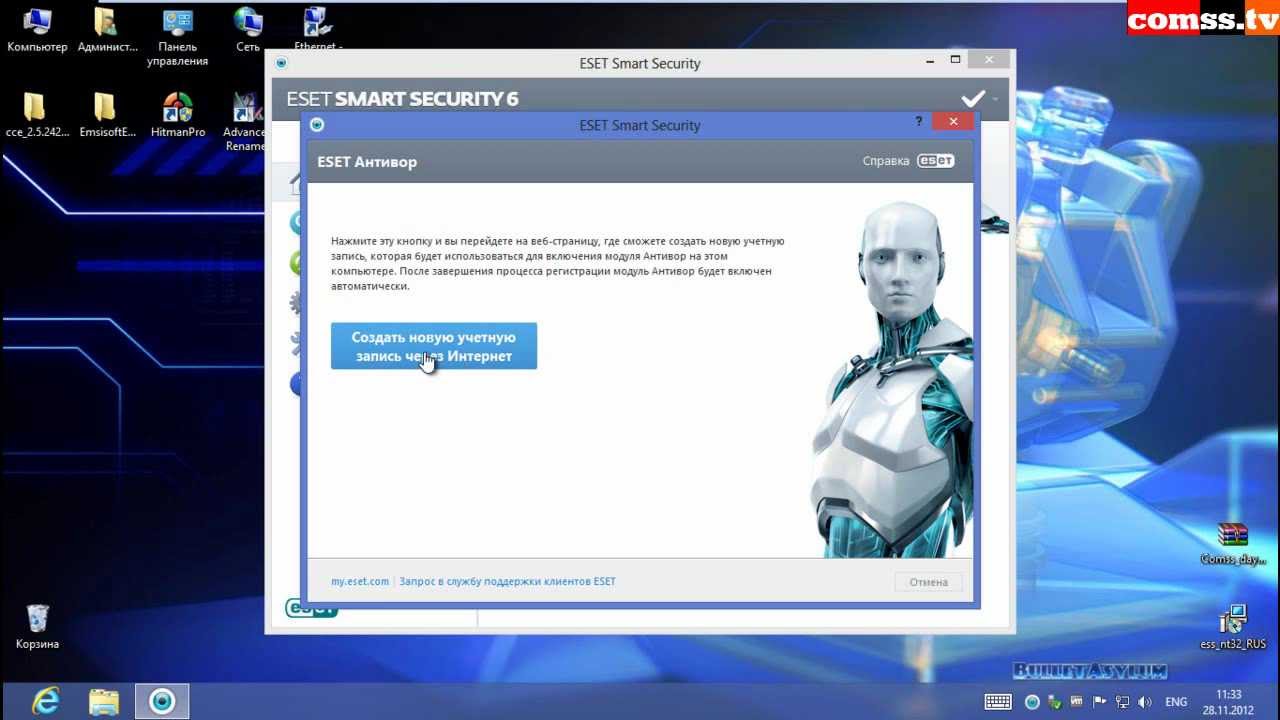Screen dimensions: 1280x720
Task: Open the touch keyboard from the system tray
Action: tap(996, 702)
